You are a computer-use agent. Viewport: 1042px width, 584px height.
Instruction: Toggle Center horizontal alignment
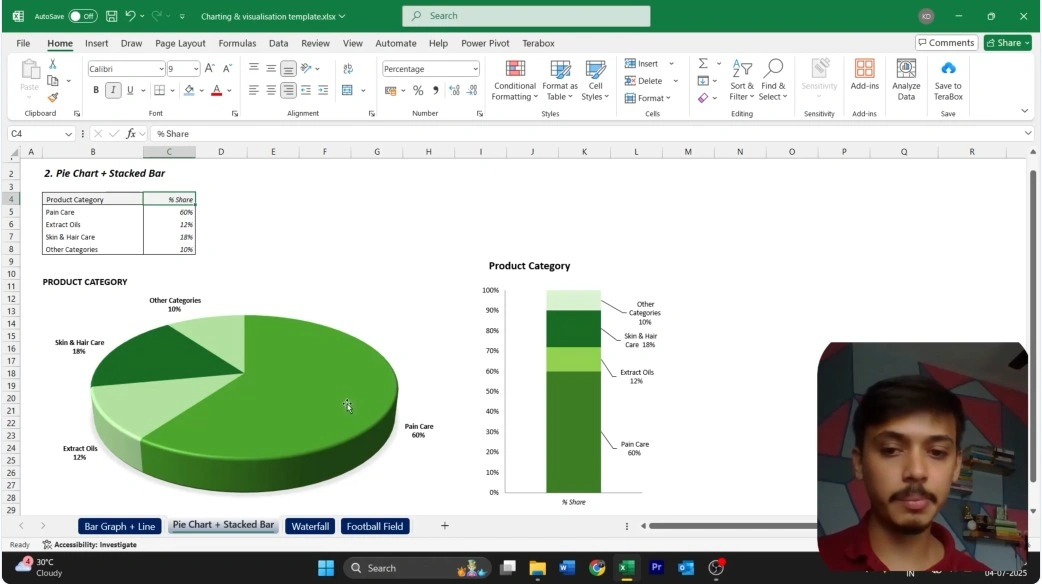click(x=271, y=90)
